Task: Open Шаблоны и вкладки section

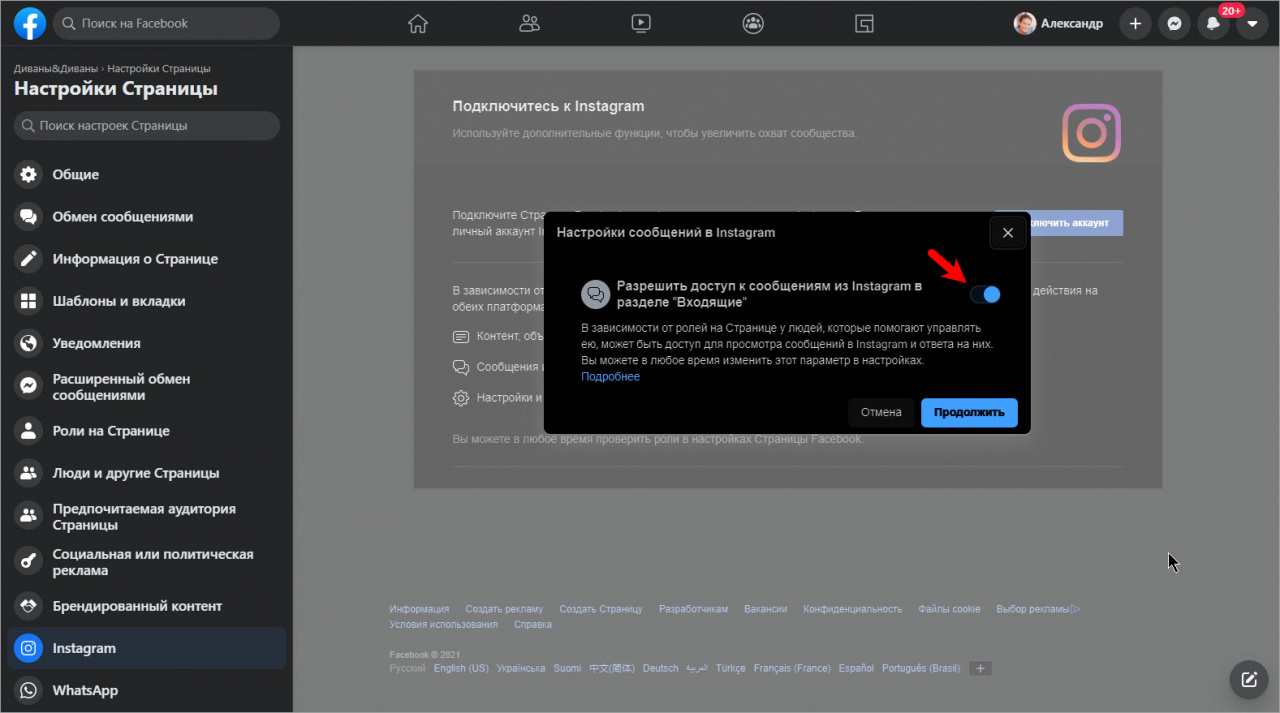Action: tap(146, 301)
